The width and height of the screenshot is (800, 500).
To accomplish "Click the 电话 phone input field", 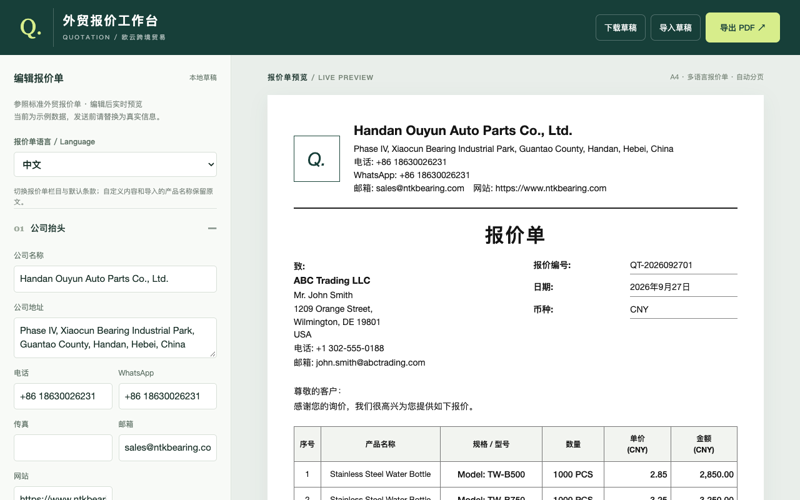I will (63, 396).
